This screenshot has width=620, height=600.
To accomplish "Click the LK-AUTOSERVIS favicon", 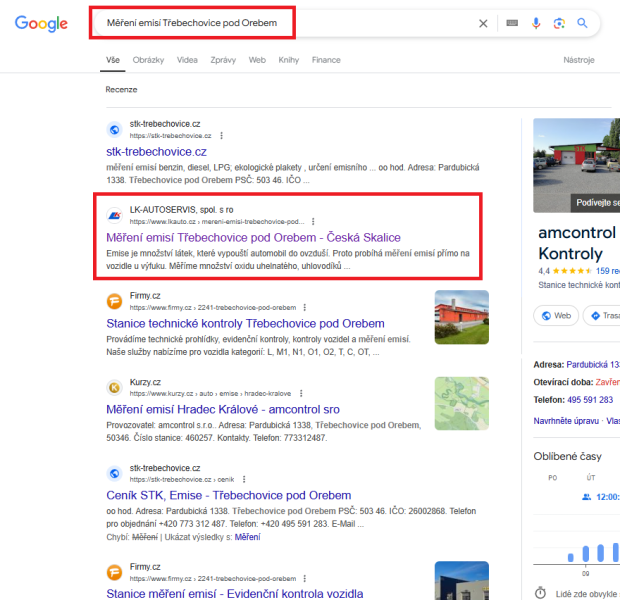I will [x=114, y=216].
